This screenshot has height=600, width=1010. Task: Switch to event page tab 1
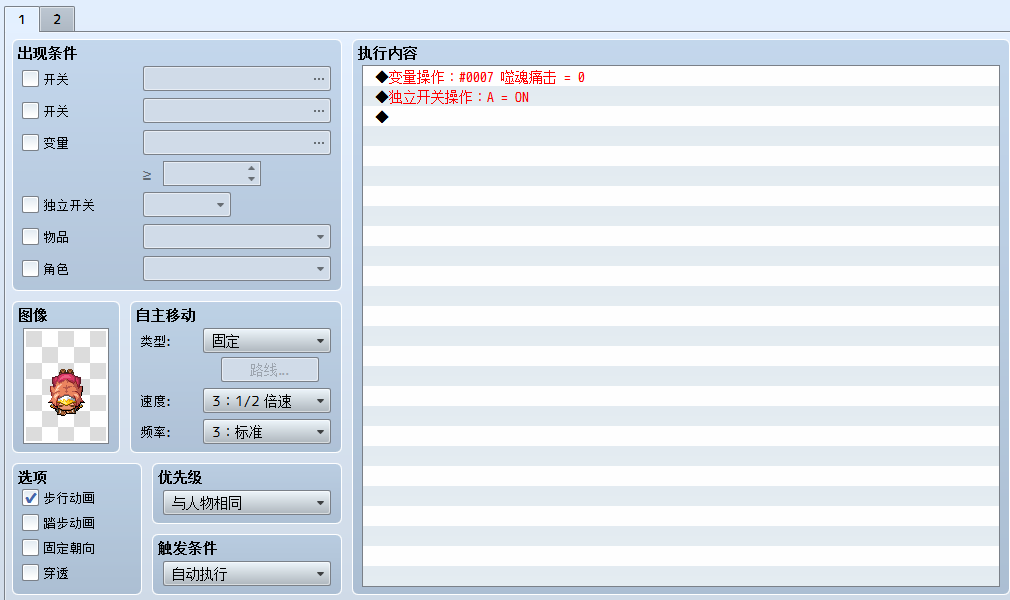click(x=22, y=19)
